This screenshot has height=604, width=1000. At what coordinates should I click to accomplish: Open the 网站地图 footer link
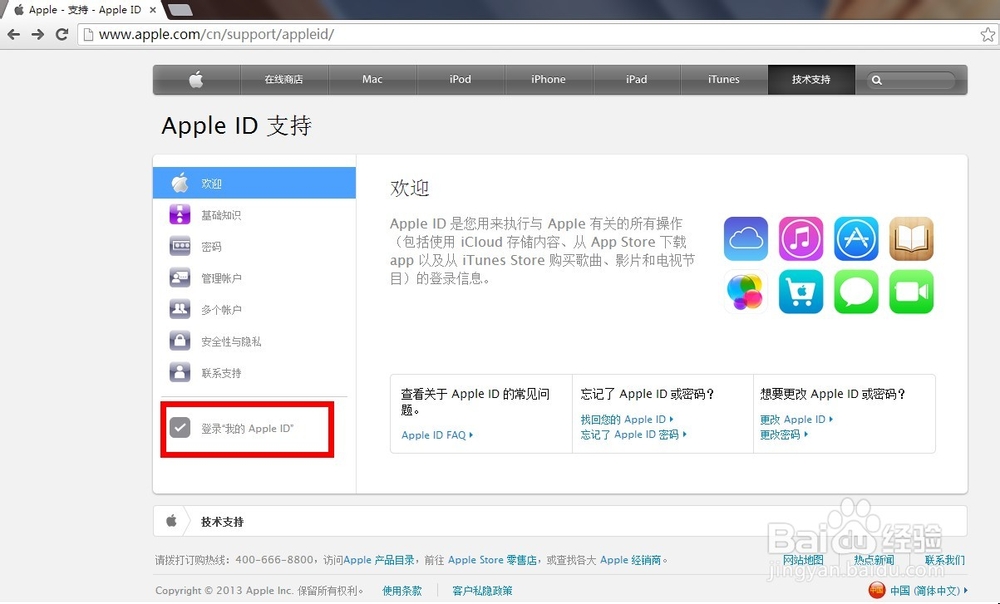point(803,560)
